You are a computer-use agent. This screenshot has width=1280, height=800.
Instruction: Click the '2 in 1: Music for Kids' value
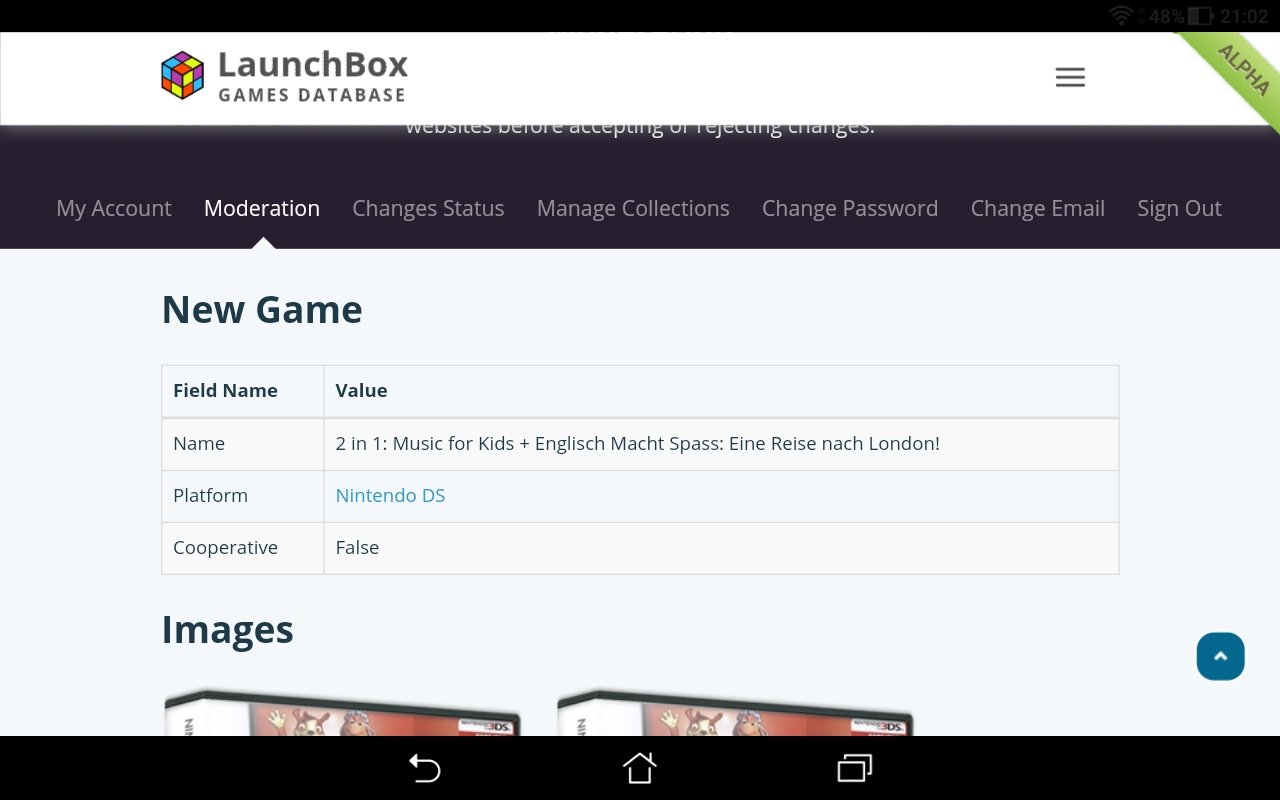(637, 443)
